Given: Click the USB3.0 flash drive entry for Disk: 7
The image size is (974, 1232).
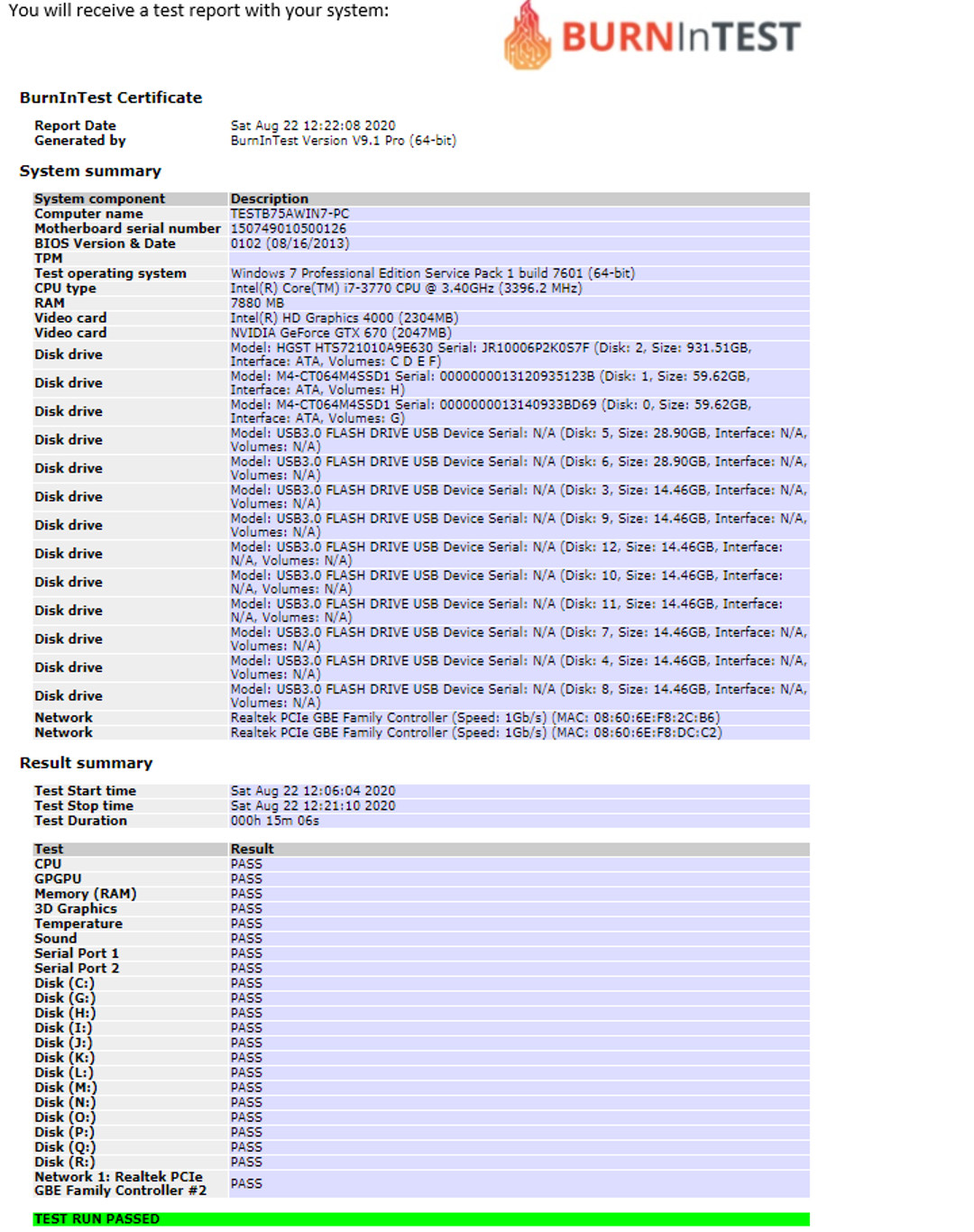Looking at the screenshot, I should click(519, 639).
